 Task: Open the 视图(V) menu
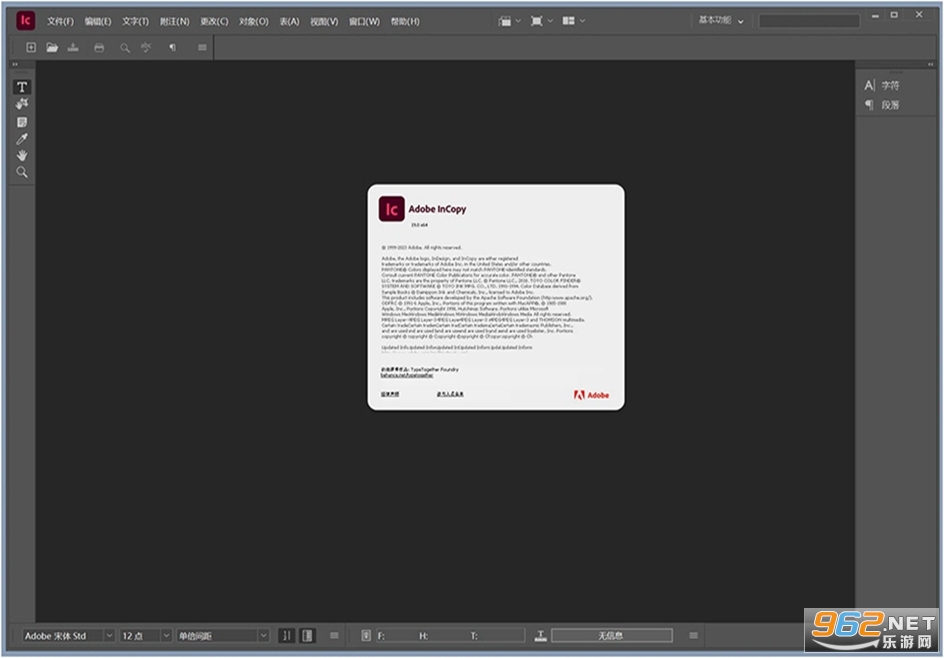[x=324, y=21]
